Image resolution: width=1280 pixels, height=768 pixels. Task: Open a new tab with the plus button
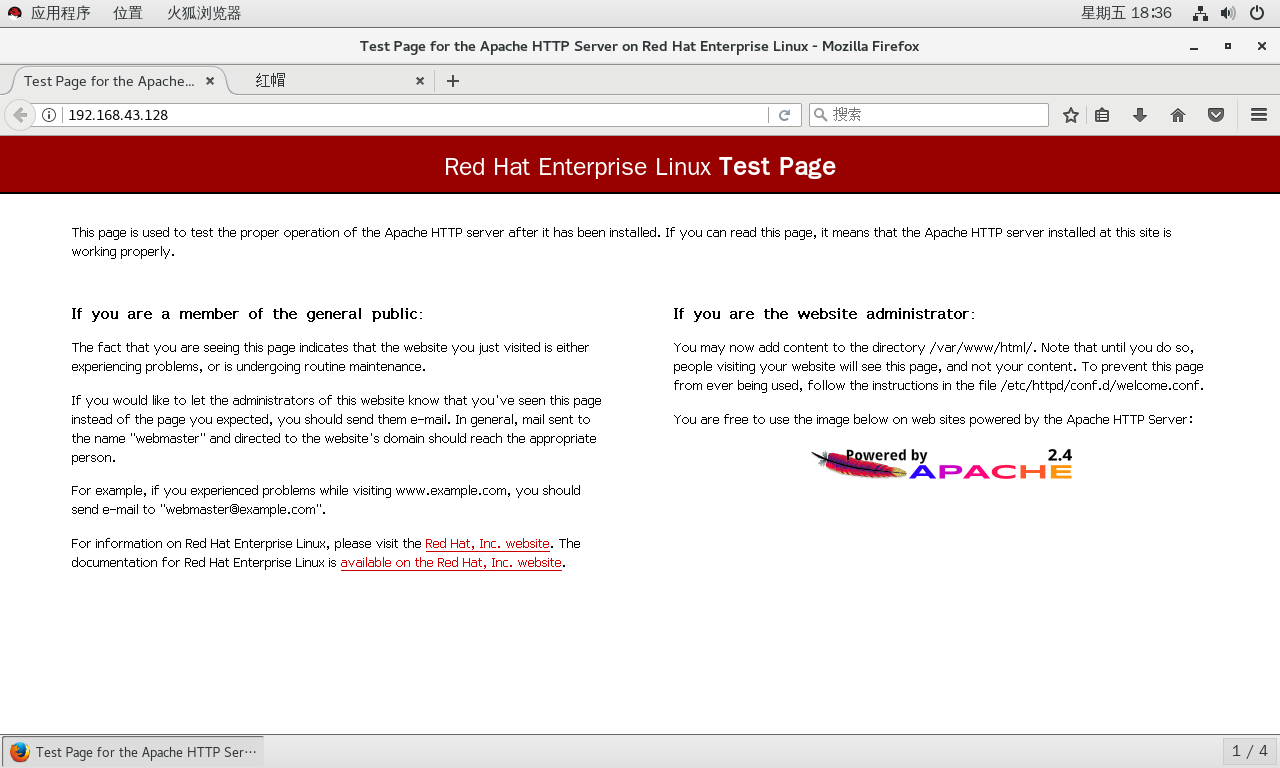point(453,81)
